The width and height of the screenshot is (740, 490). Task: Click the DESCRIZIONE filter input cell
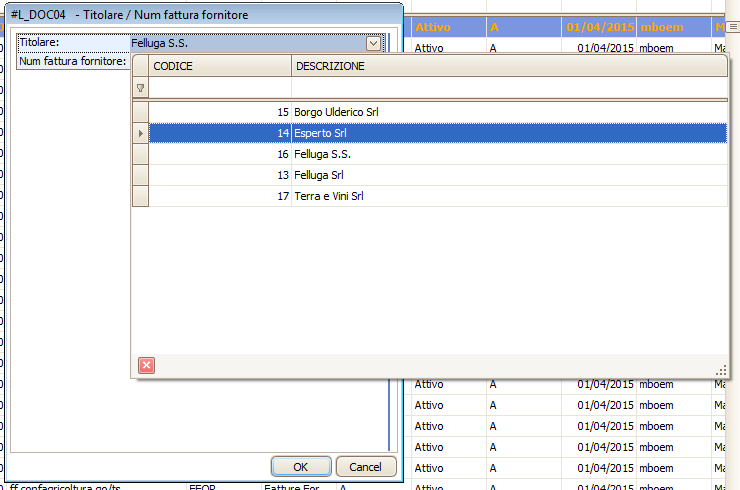pyautogui.click(x=508, y=88)
